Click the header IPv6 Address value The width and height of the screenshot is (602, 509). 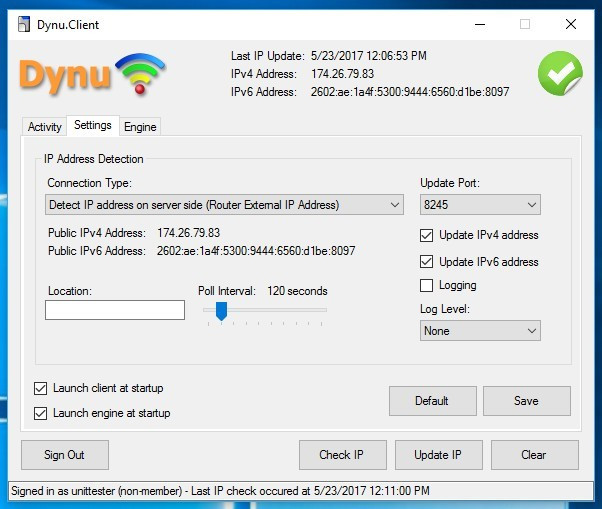point(410,92)
